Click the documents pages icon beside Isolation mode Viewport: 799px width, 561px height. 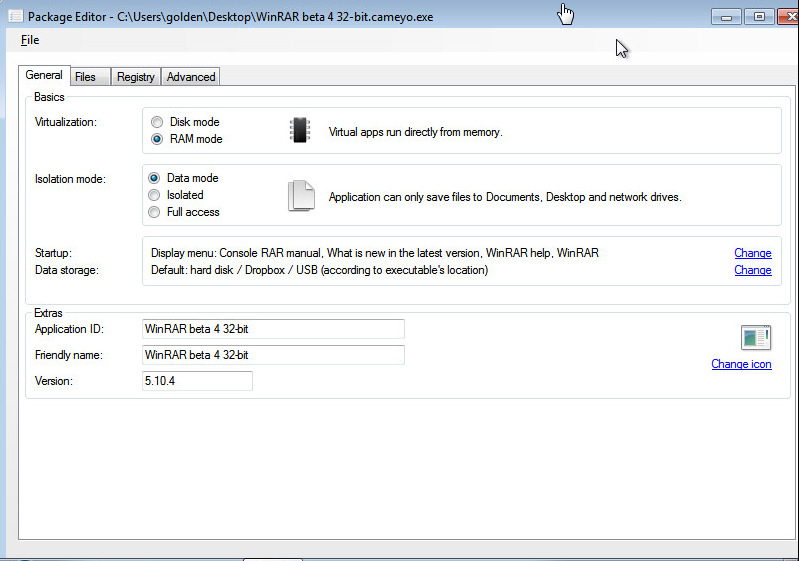pos(301,196)
